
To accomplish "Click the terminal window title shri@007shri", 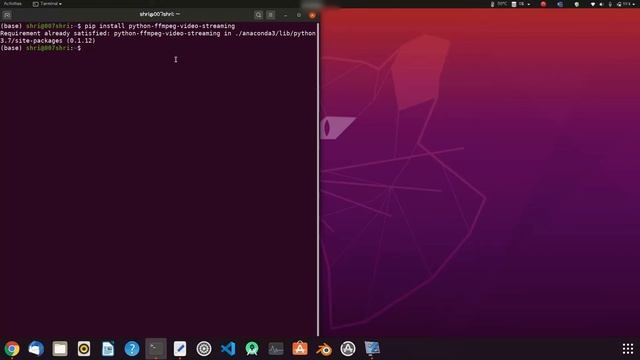I will point(160,14).
